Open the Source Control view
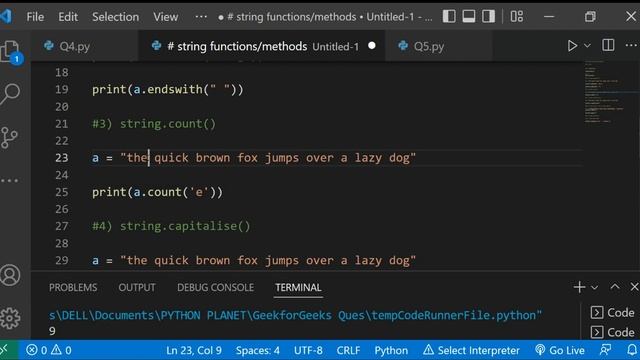 9,138
